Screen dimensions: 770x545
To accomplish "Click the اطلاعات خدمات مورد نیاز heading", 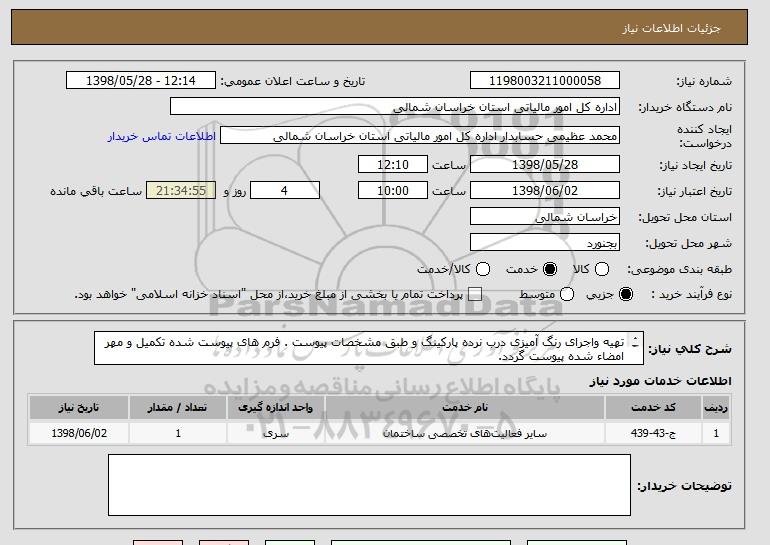I will 660,381.
